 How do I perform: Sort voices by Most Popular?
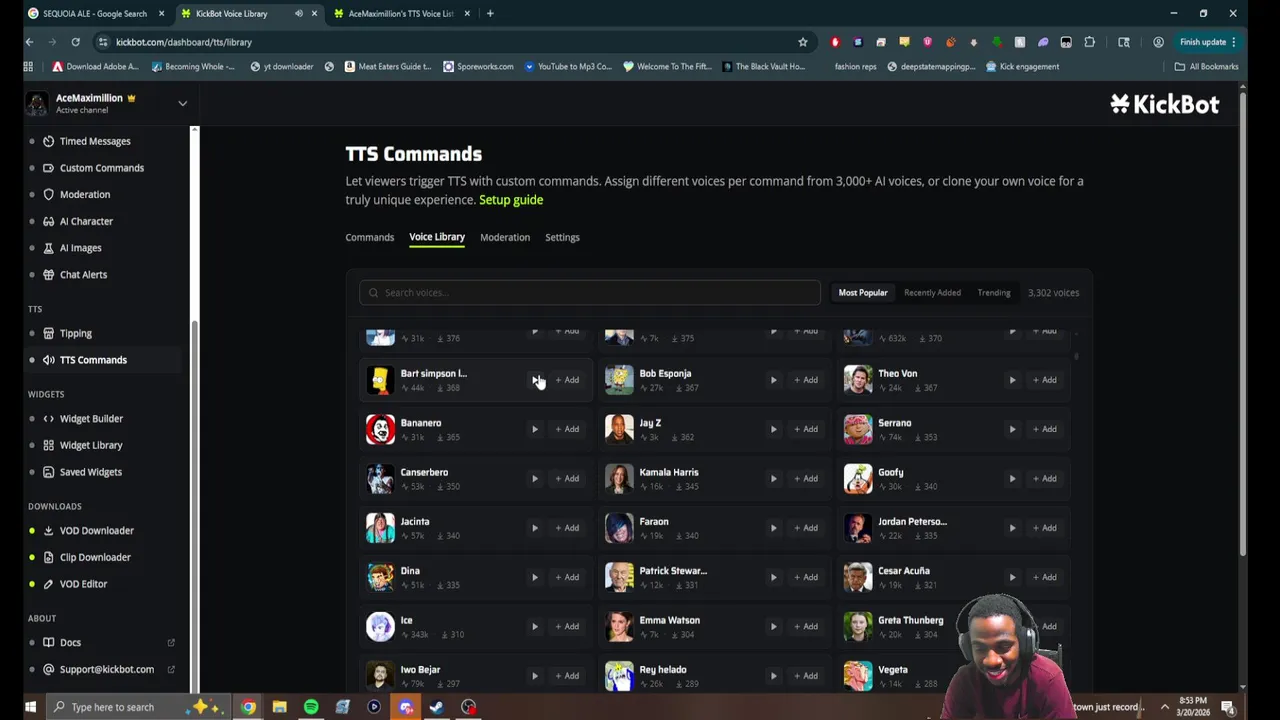click(863, 293)
